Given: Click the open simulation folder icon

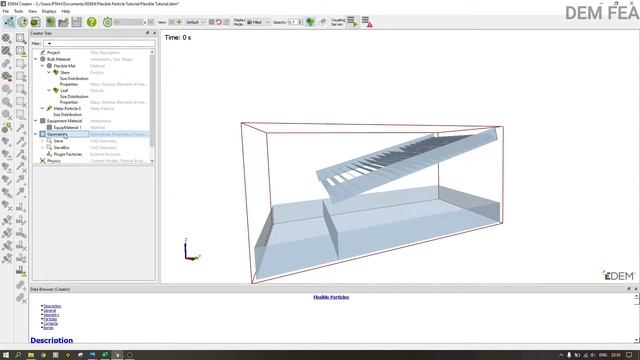Looking at the screenshot, I should click(63, 22).
